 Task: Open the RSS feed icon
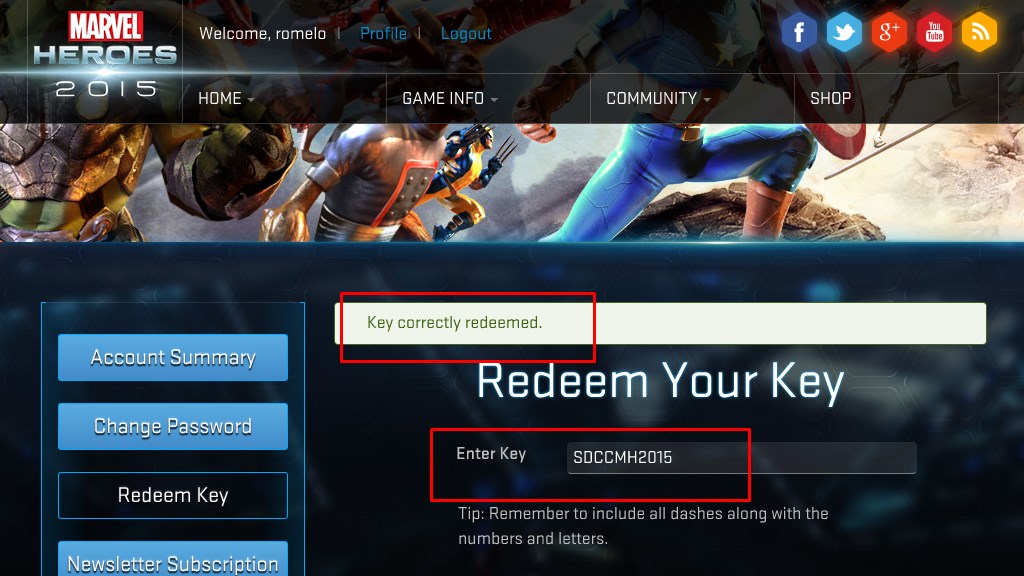(979, 32)
